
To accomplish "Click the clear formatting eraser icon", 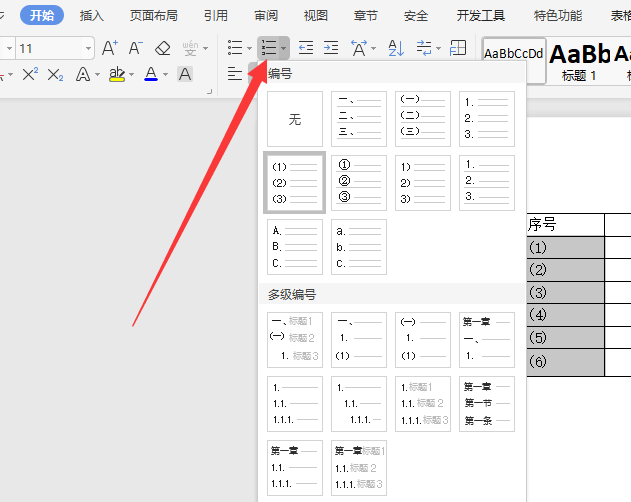I will pos(163,48).
